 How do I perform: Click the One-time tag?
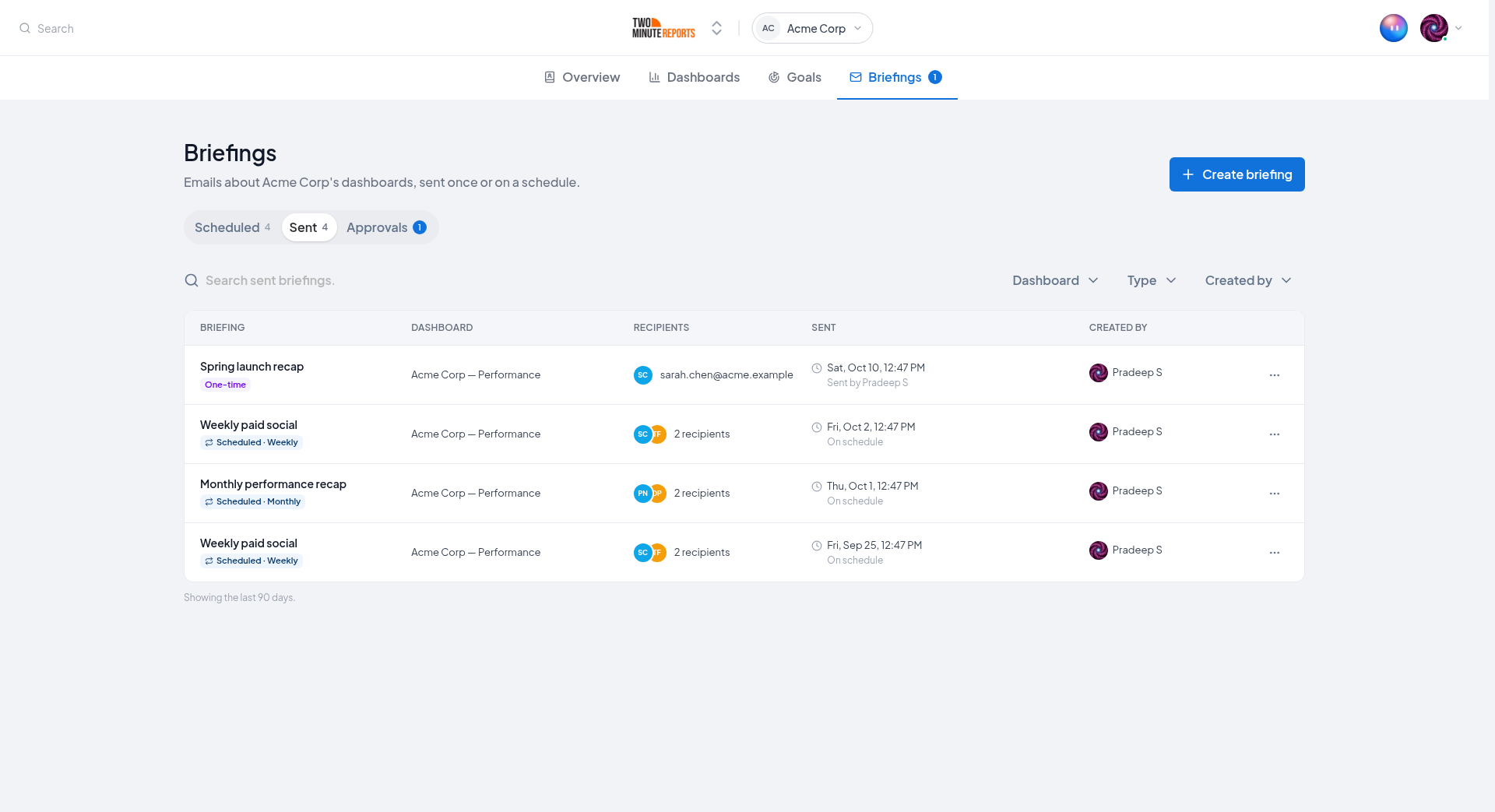(x=225, y=385)
